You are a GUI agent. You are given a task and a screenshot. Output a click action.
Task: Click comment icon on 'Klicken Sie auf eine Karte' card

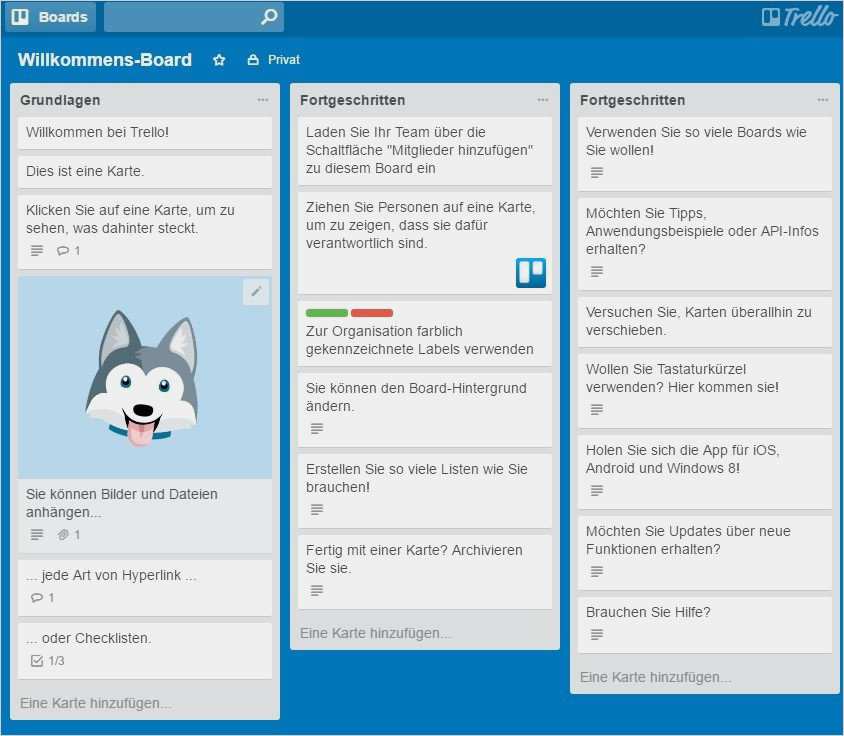click(x=62, y=250)
